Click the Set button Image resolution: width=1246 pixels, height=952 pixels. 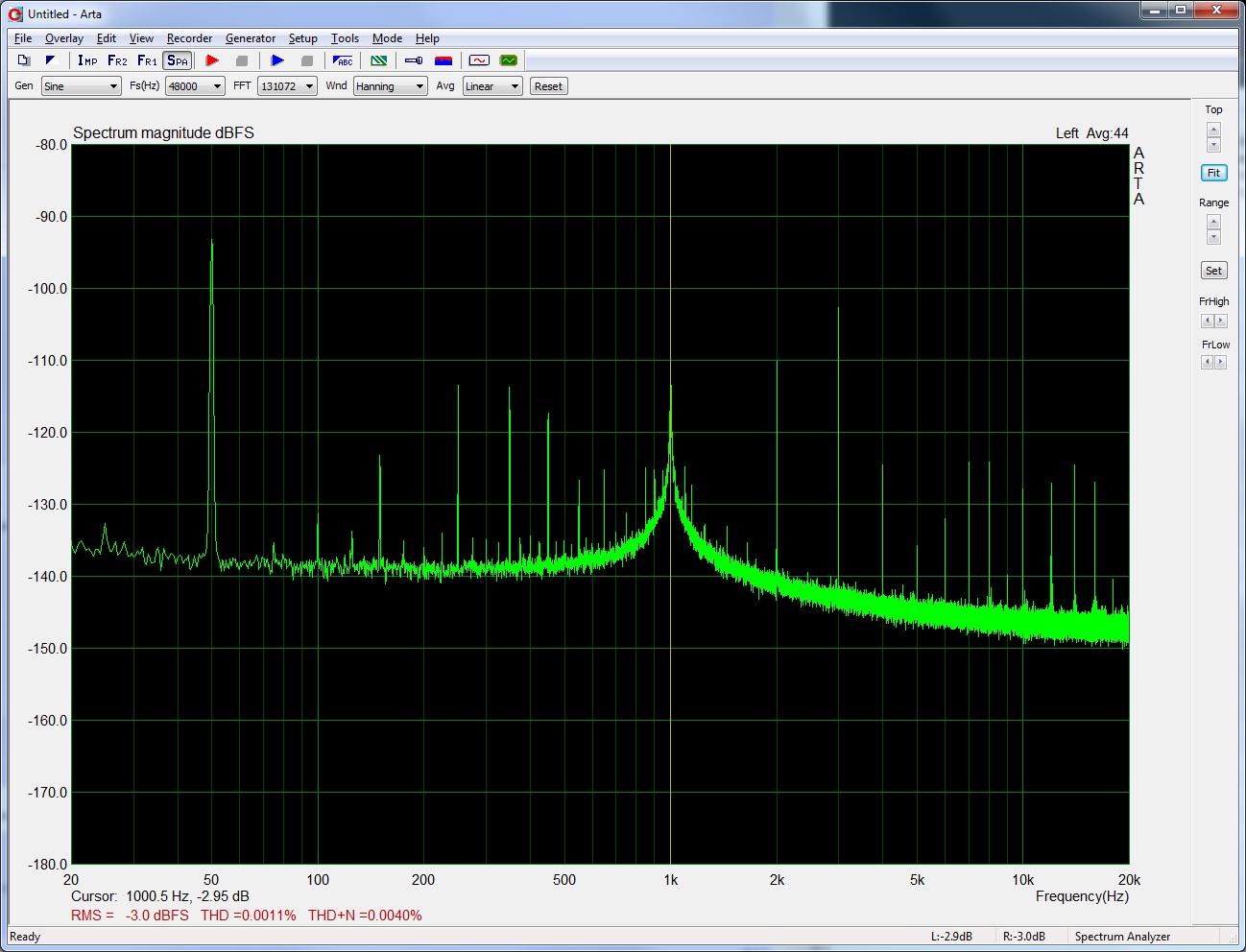(1213, 271)
